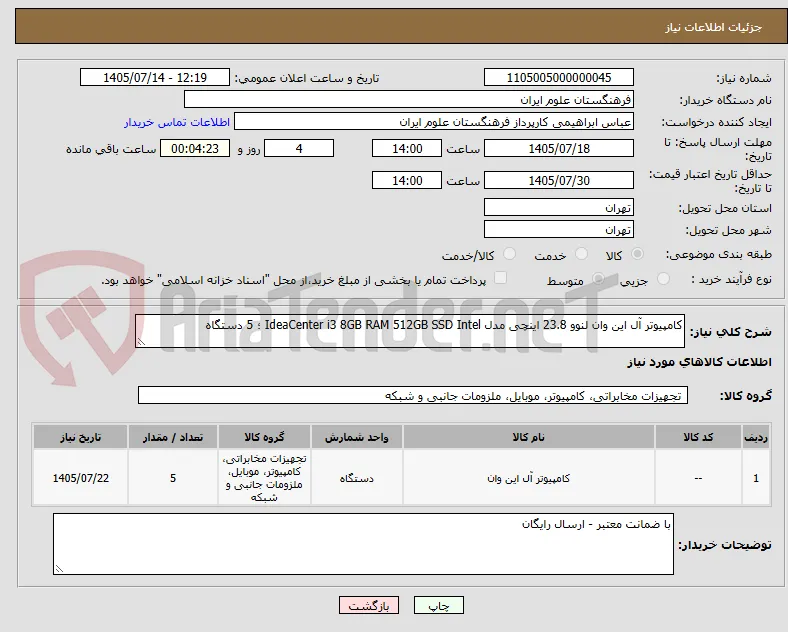Click the بازگشت back button
Screen dimensions: 788x632
[x=369, y=605]
